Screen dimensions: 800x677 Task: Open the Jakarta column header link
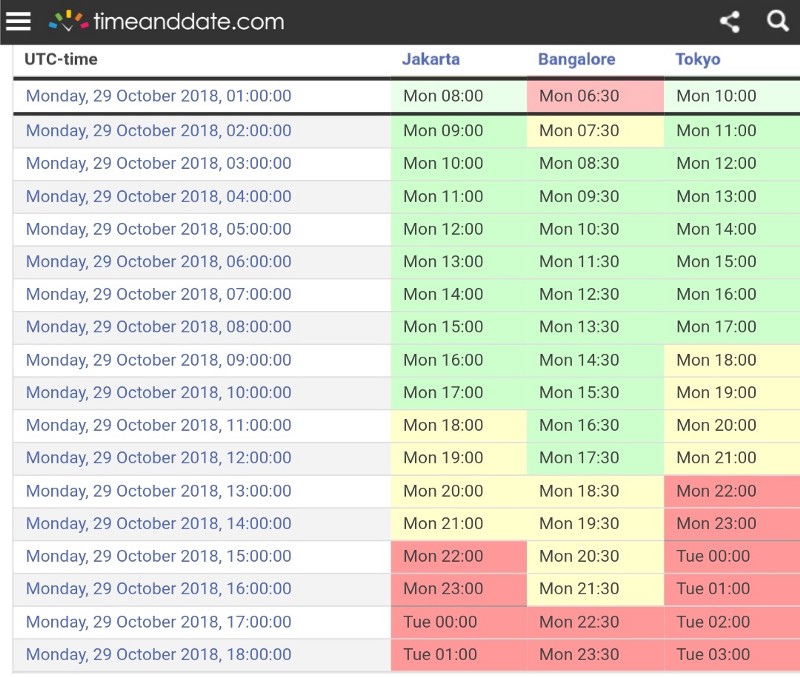coord(431,59)
